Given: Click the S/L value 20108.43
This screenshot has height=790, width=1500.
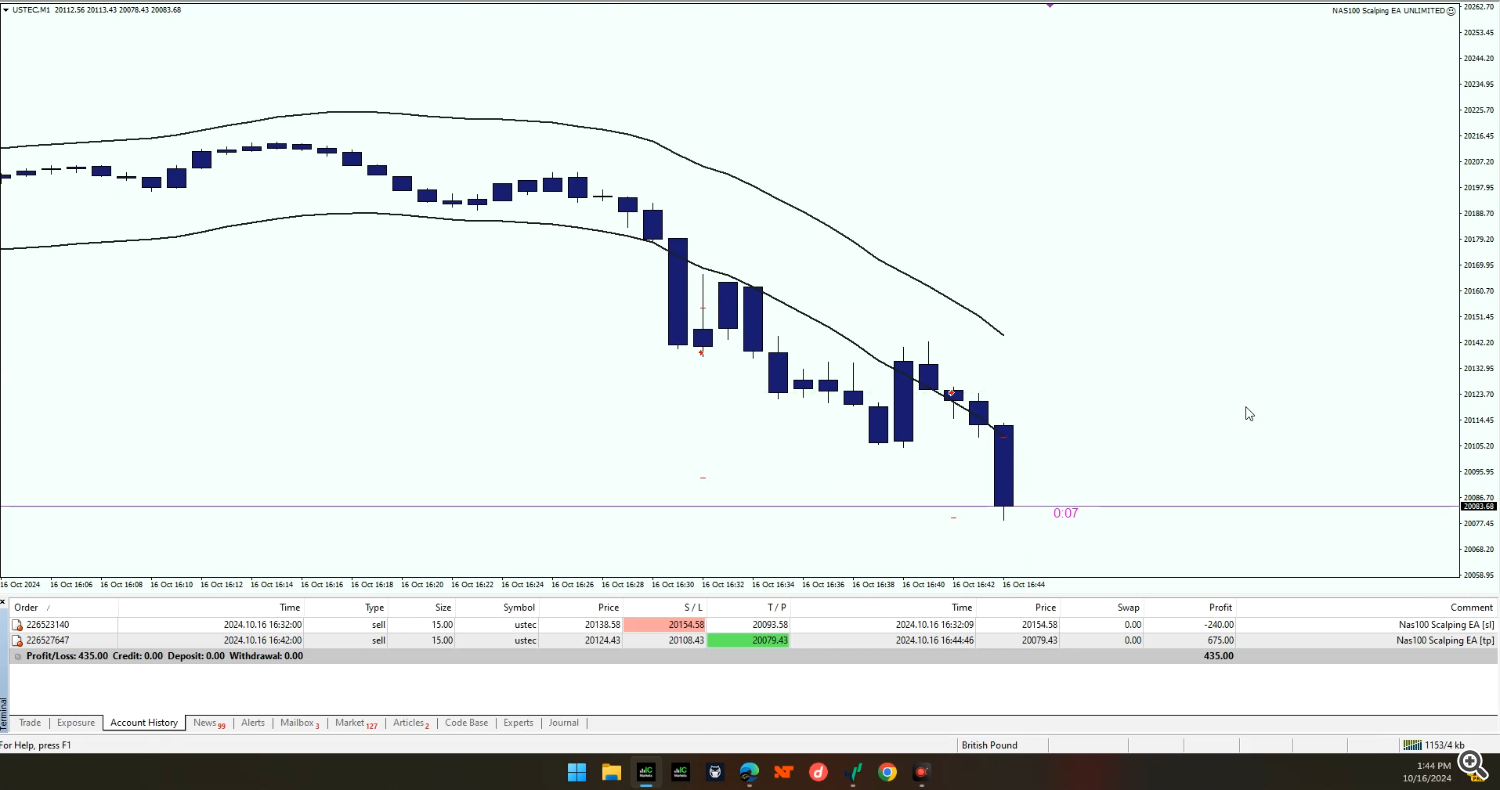Looking at the screenshot, I should tap(685, 640).
